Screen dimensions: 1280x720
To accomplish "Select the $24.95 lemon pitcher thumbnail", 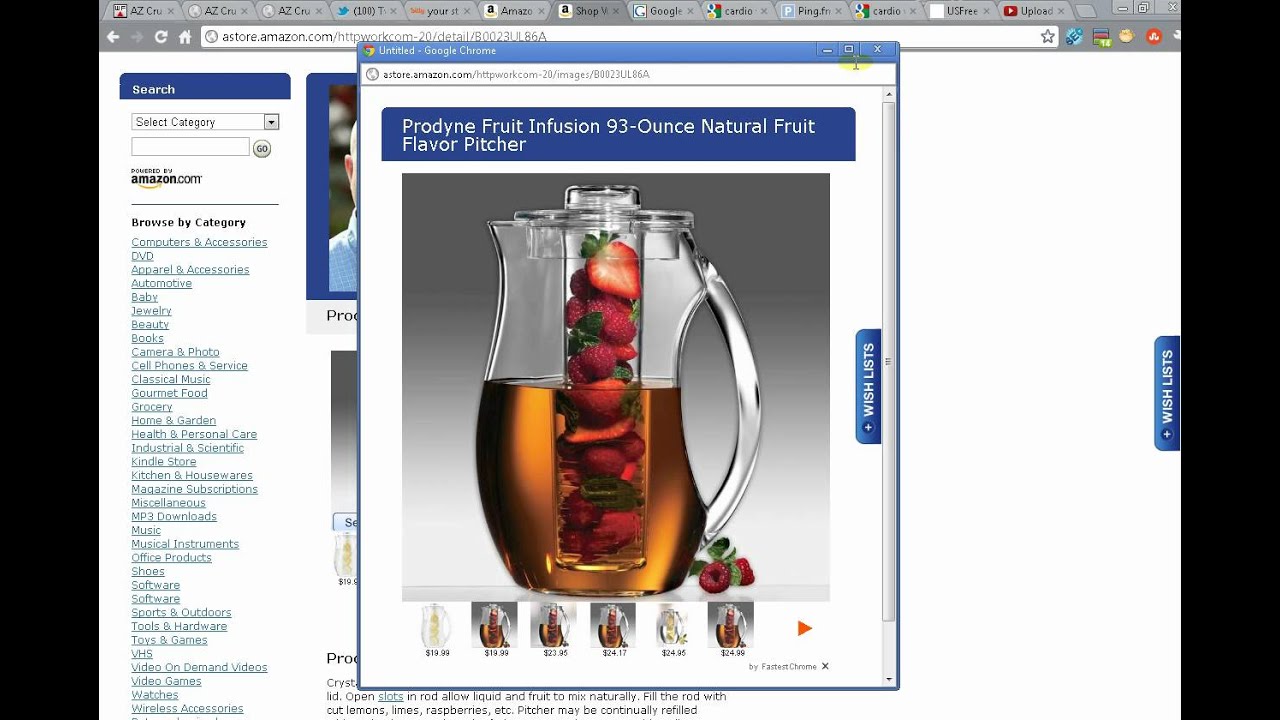I will pos(672,625).
